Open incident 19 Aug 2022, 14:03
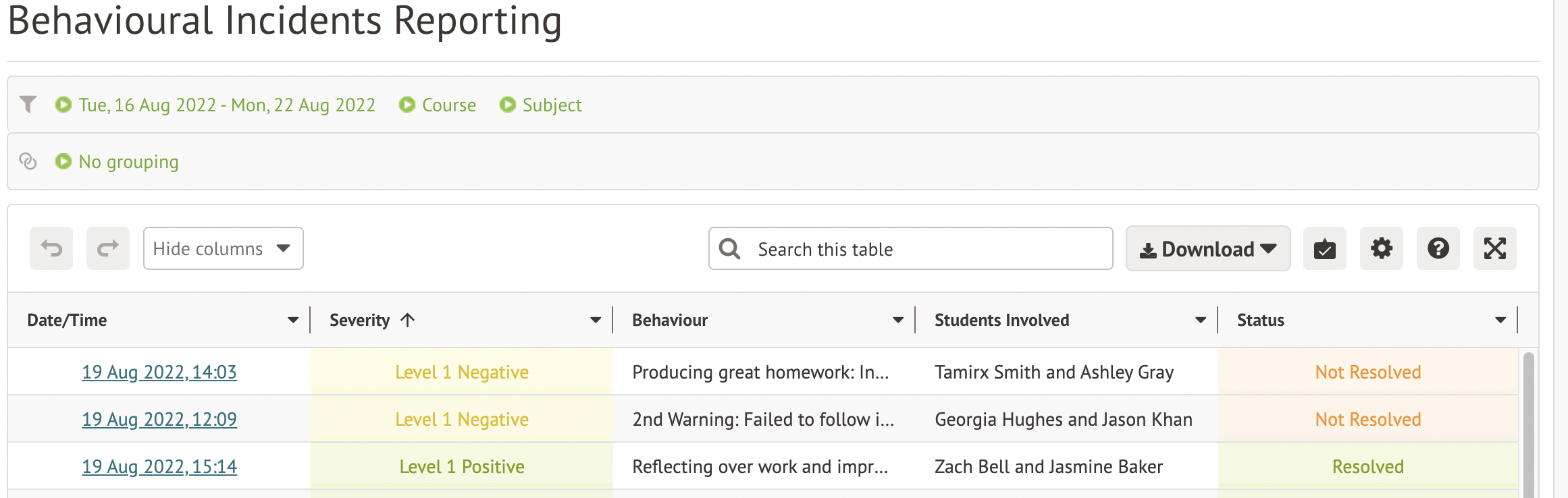This screenshot has width=1568, height=498. [x=159, y=372]
